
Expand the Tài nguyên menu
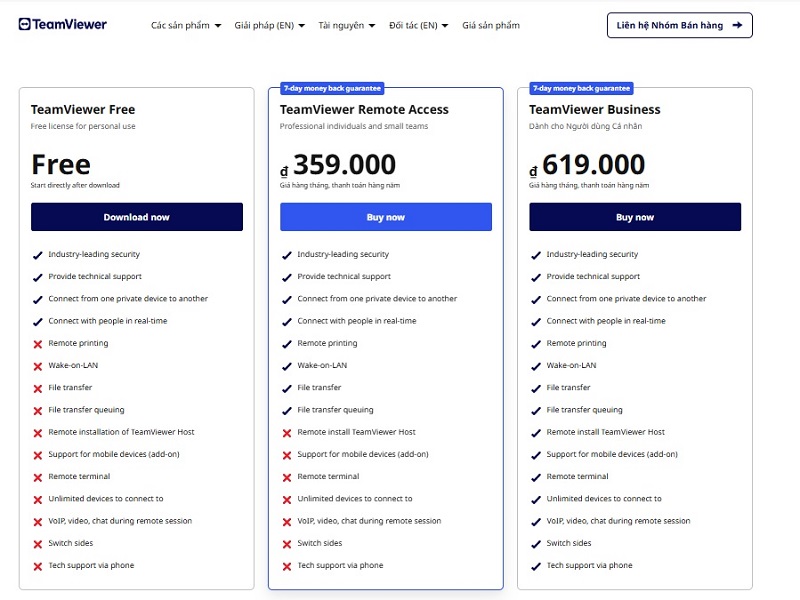[x=346, y=25]
